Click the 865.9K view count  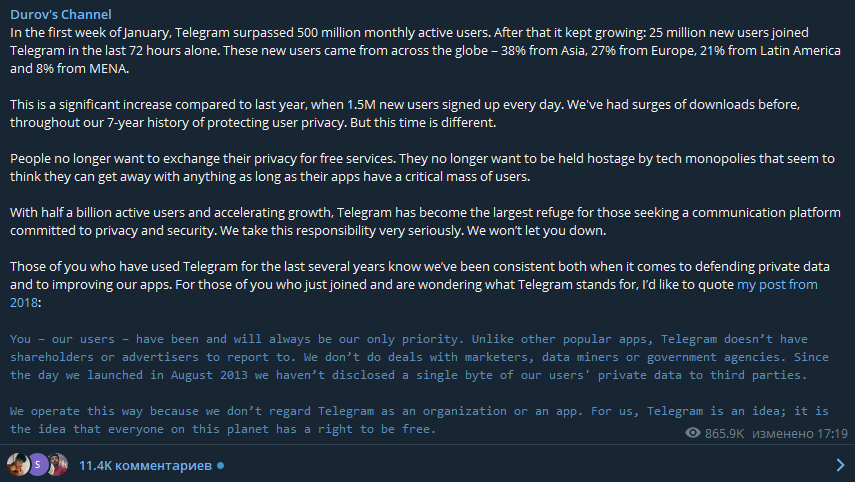tap(727, 433)
